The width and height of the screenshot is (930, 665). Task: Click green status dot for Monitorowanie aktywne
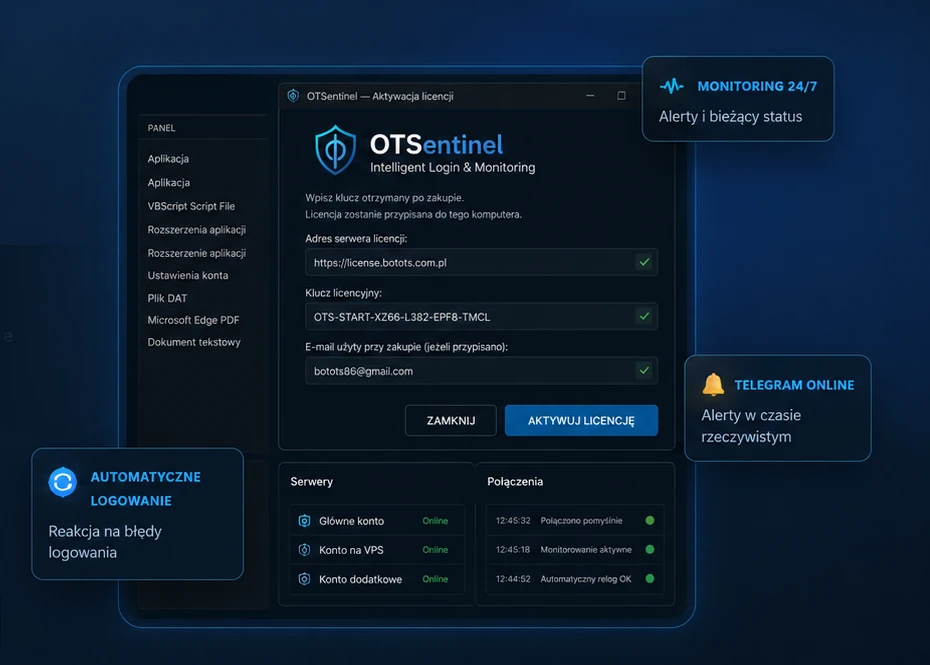tap(650, 549)
